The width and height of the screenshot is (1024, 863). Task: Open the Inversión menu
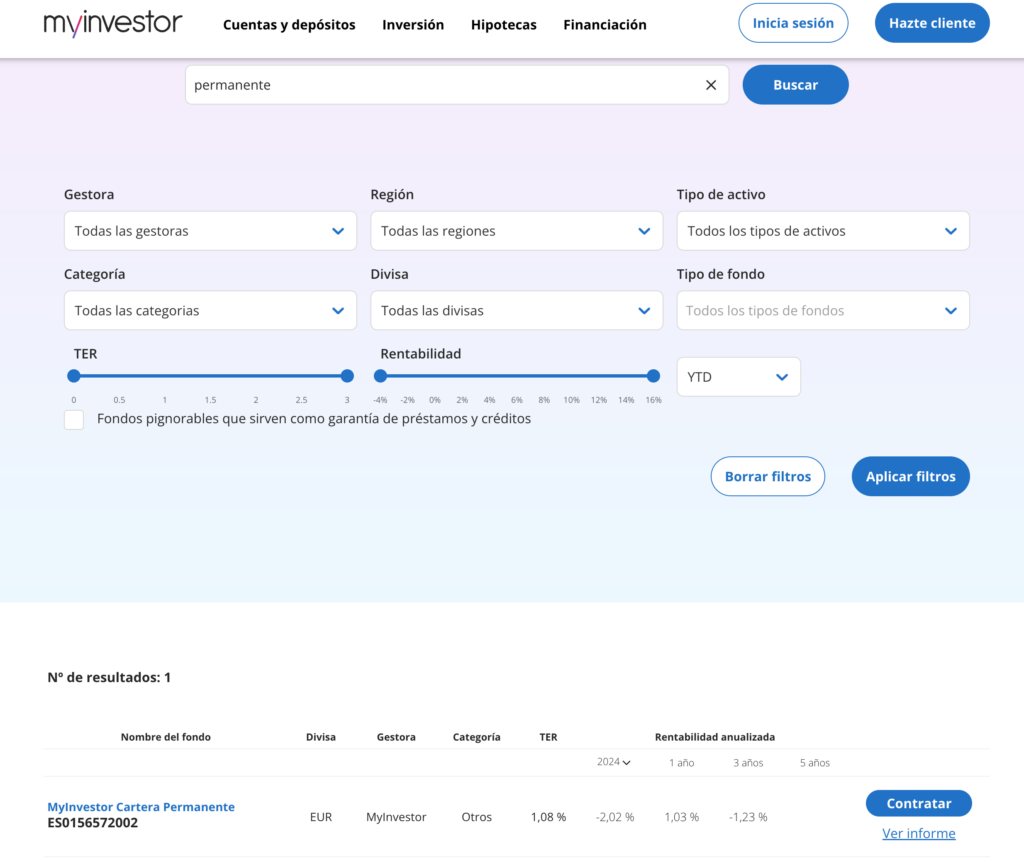pos(413,25)
